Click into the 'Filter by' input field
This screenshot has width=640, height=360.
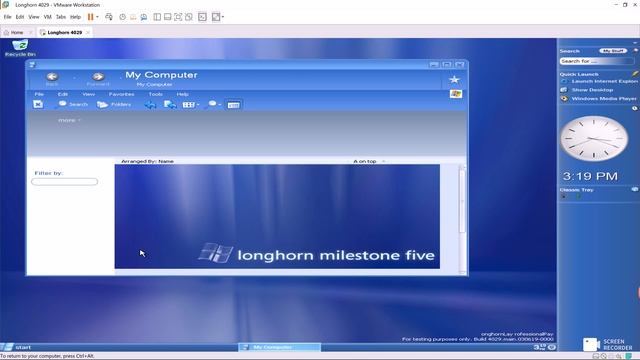[64, 182]
